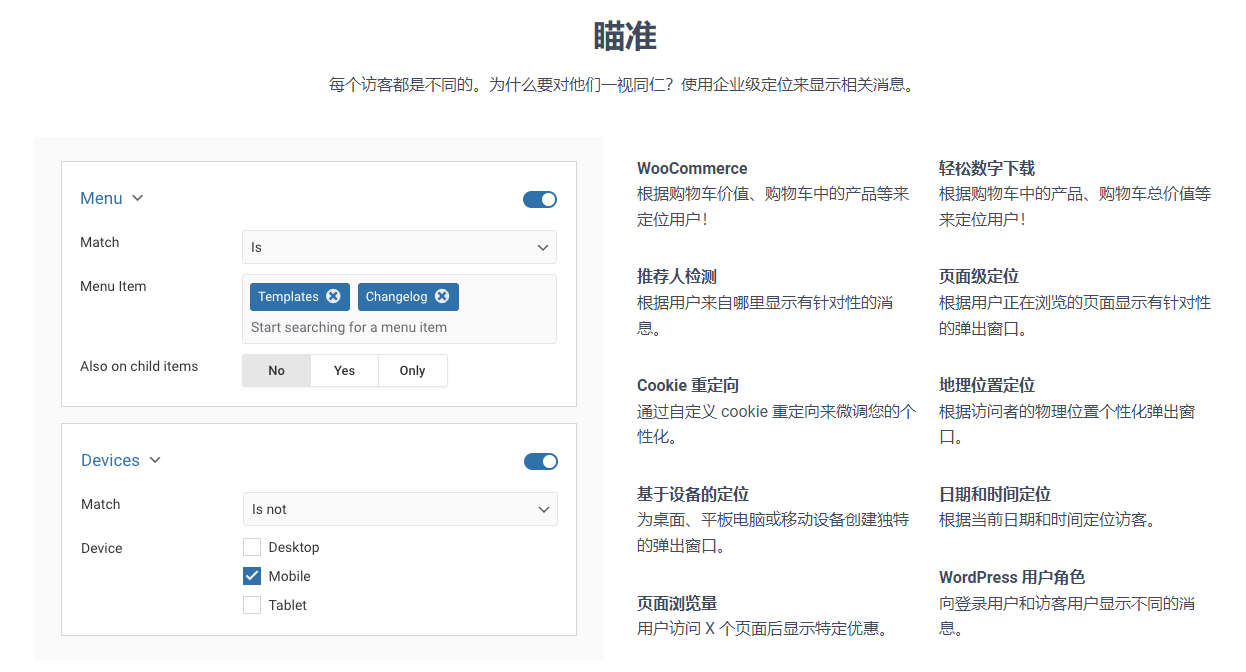
Task: Click the Device field label
Action: 102,548
